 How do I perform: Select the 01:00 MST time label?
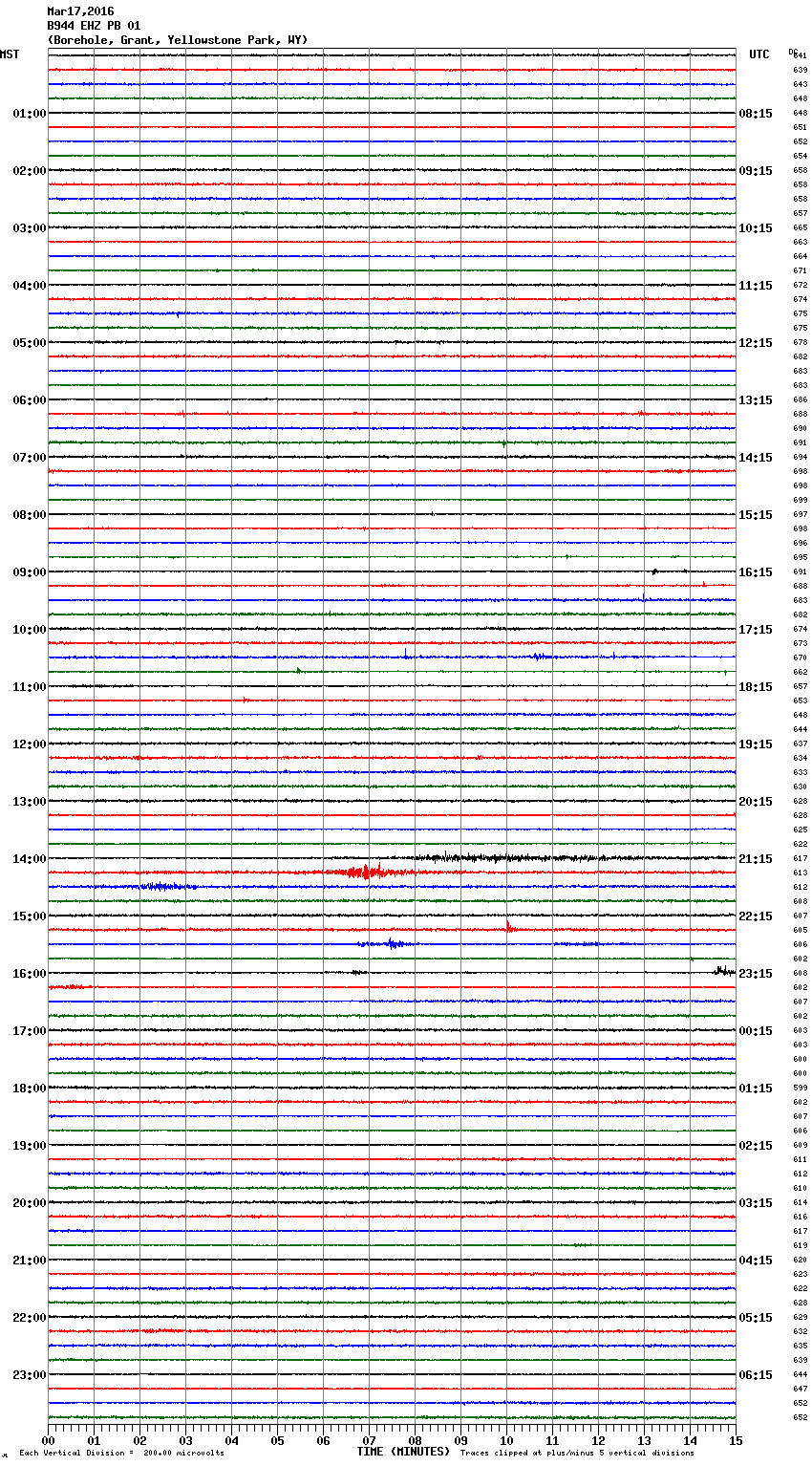[x=30, y=114]
